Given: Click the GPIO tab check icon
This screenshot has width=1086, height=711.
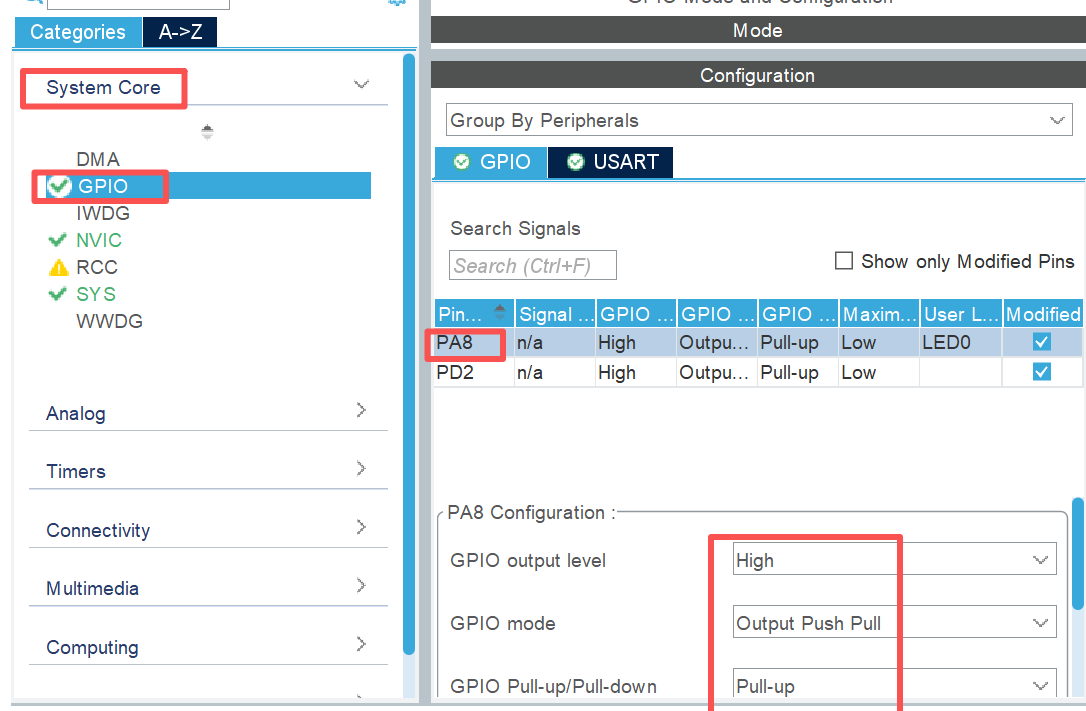Looking at the screenshot, I should (461, 162).
